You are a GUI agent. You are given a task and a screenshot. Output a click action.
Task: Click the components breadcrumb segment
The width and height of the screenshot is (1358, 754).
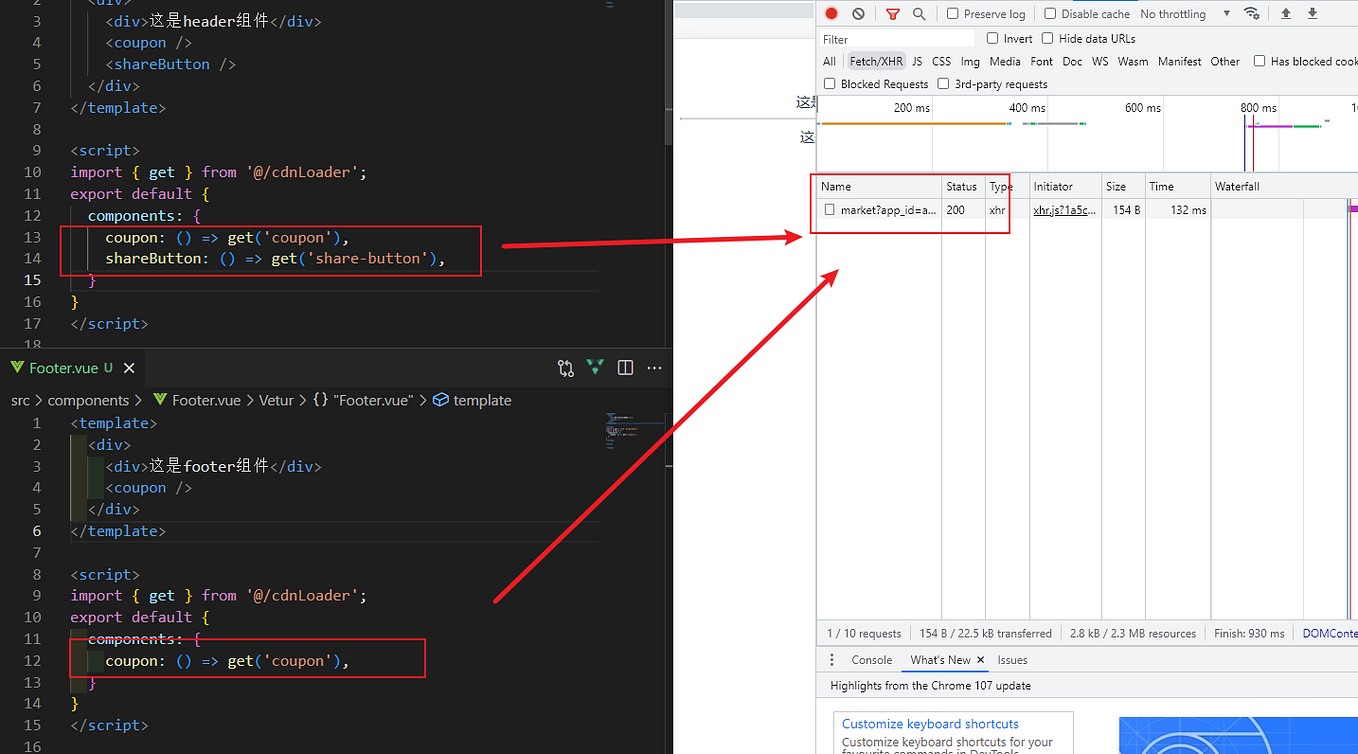tap(89, 400)
